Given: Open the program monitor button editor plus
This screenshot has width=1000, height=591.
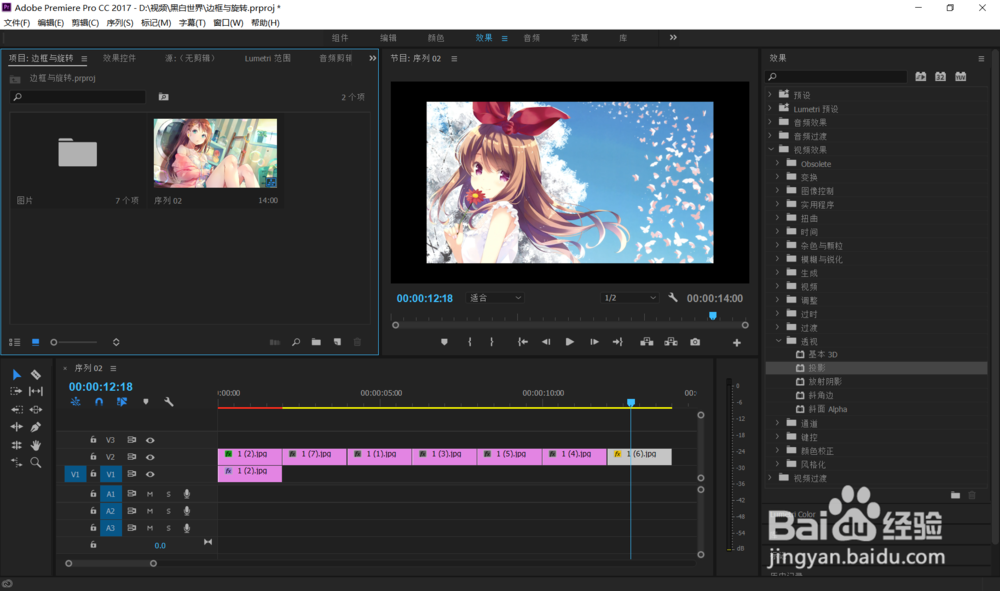Looking at the screenshot, I should coord(737,343).
